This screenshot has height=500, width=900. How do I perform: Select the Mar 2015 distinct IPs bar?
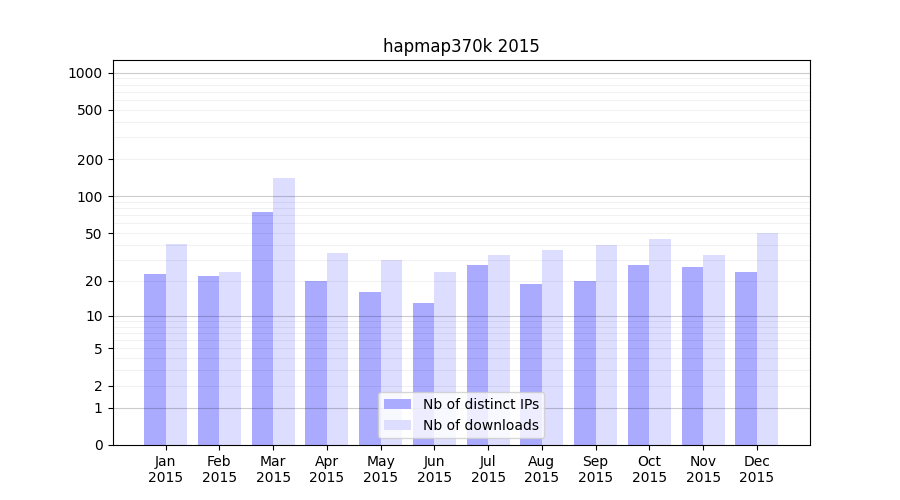(x=262, y=328)
